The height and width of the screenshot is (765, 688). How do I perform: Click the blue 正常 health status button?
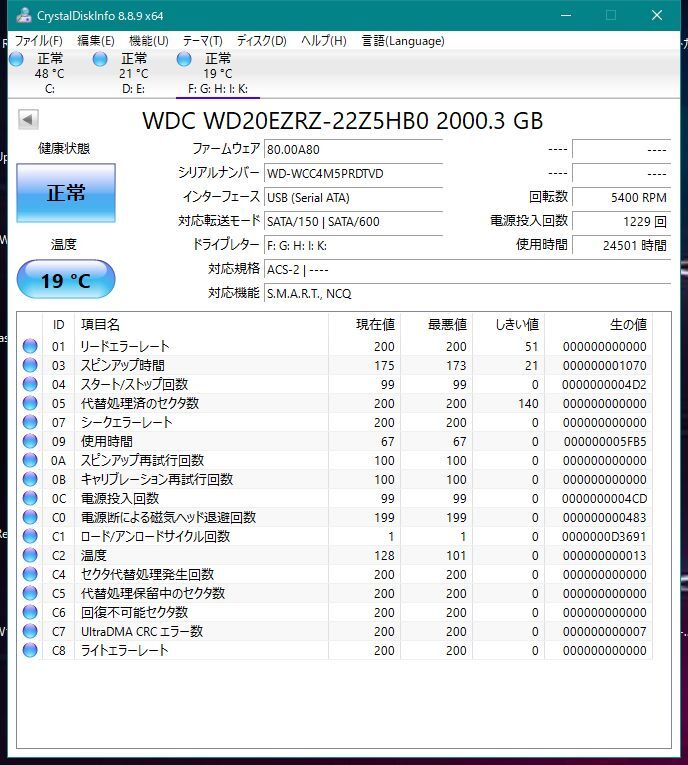pos(66,193)
